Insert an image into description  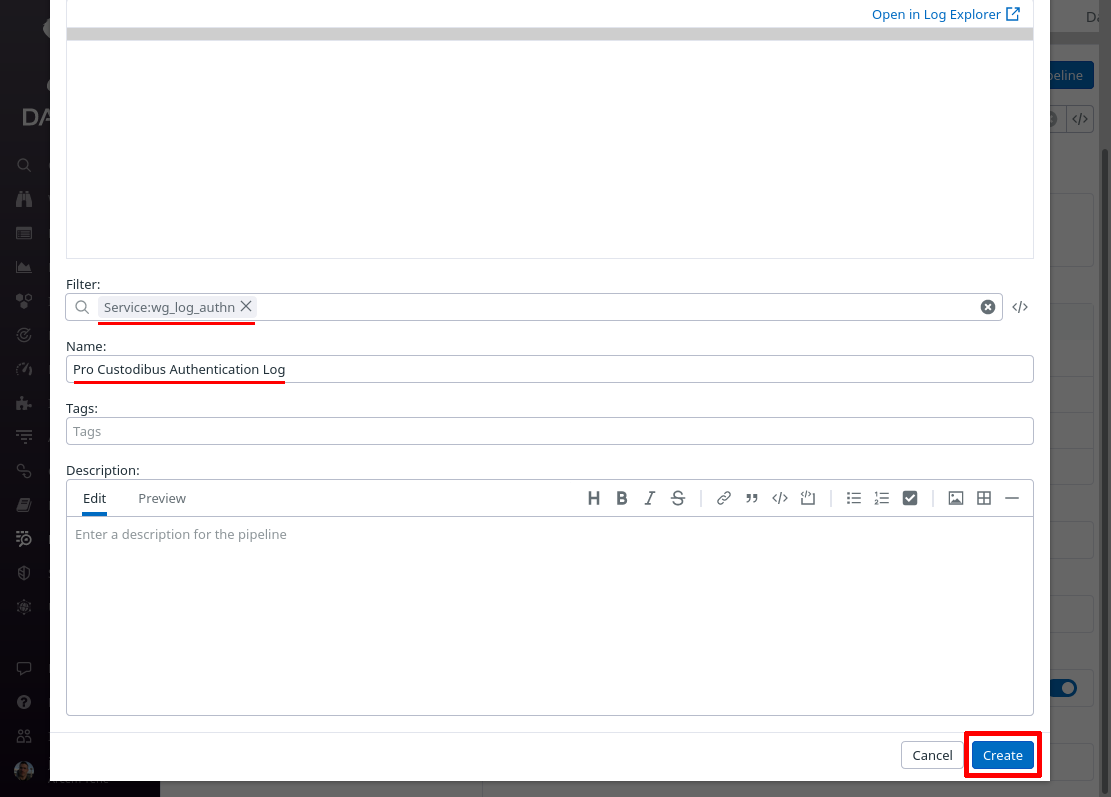coord(956,498)
